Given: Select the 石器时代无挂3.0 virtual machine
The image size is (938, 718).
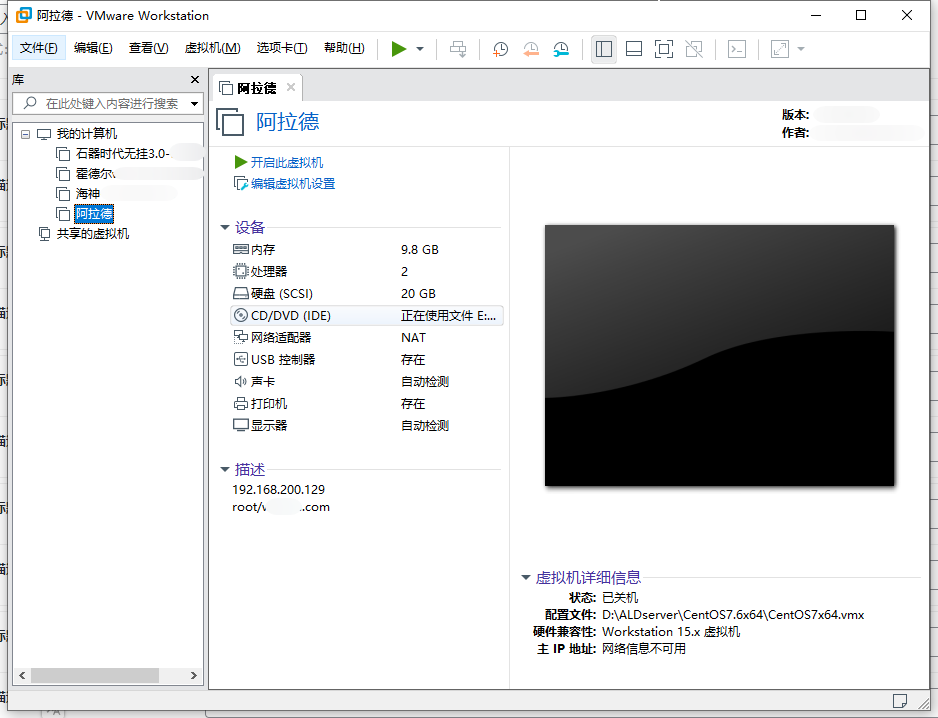Looking at the screenshot, I should (x=122, y=154).
